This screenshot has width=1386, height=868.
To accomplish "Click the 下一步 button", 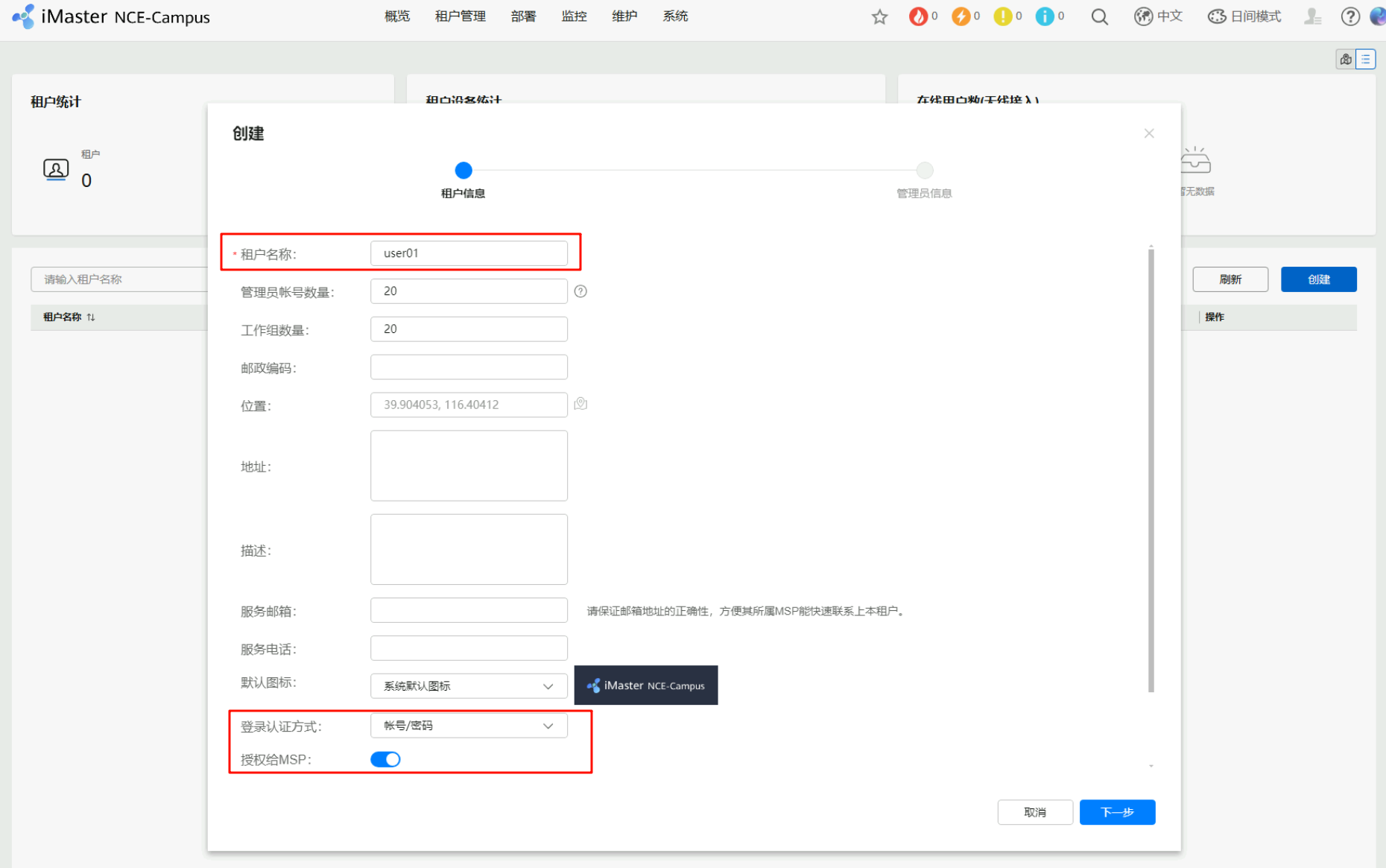I will pos(1116,812).
